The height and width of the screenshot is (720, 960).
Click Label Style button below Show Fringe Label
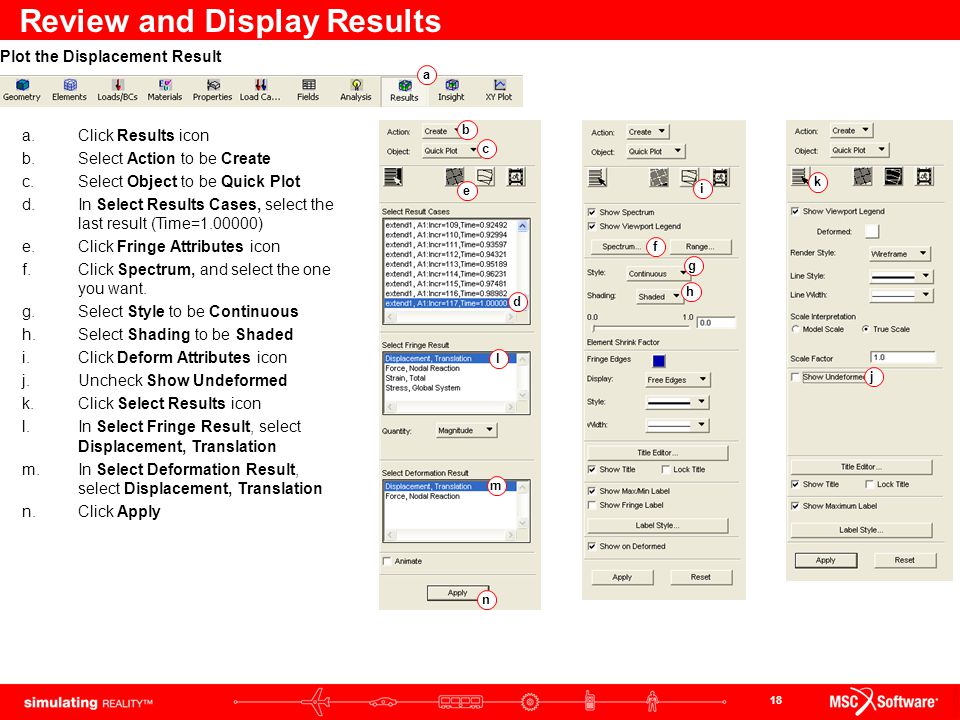(658, 525)
